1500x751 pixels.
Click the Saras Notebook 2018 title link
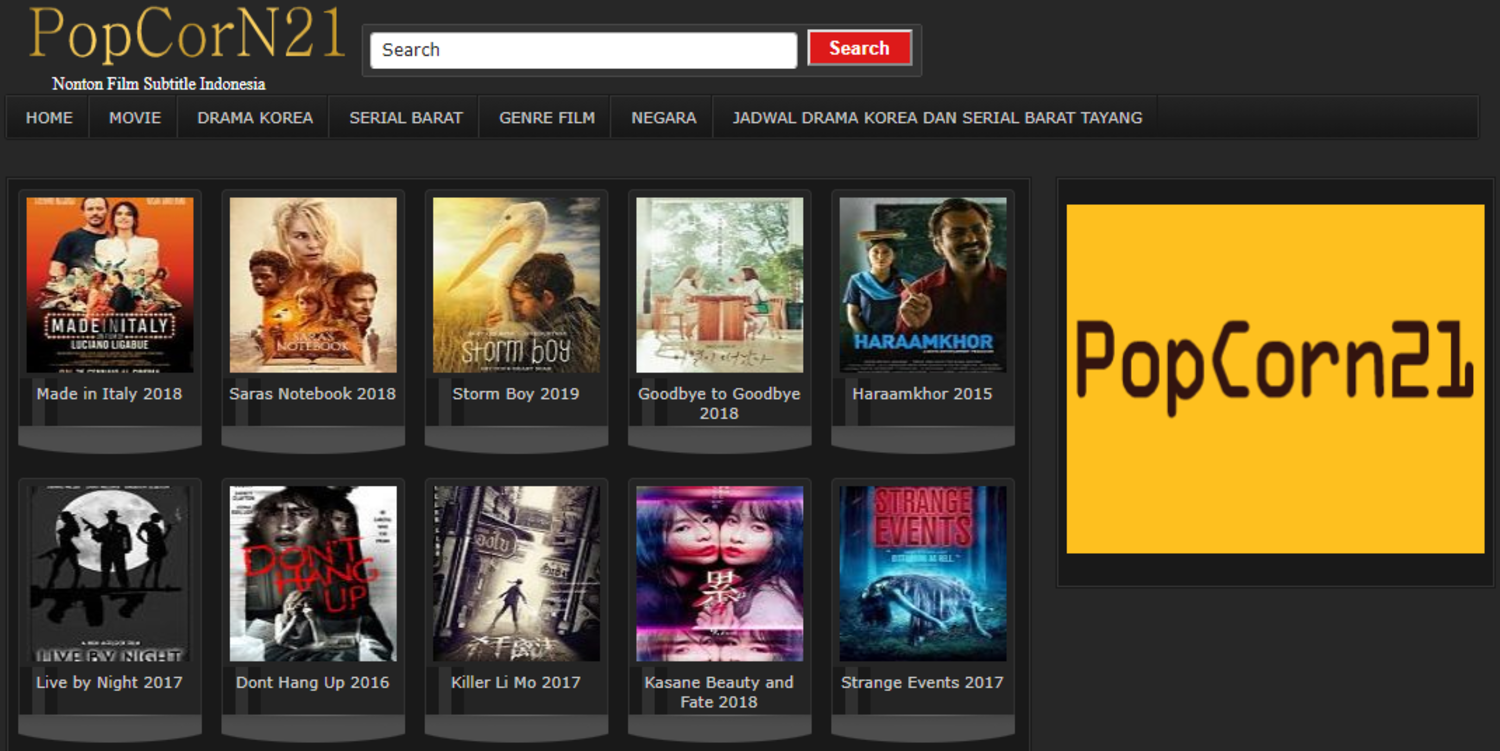click(313, 394)
